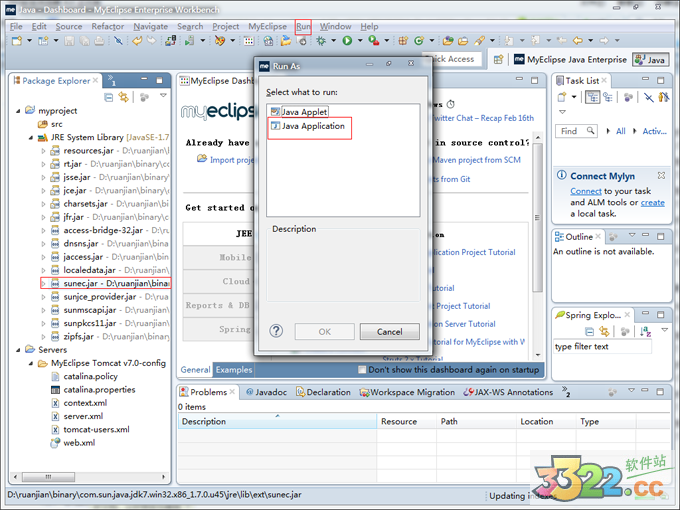Open the Run button dropdown arrow
This screenshot has height=510, width=680.
(x=360, y=41)
